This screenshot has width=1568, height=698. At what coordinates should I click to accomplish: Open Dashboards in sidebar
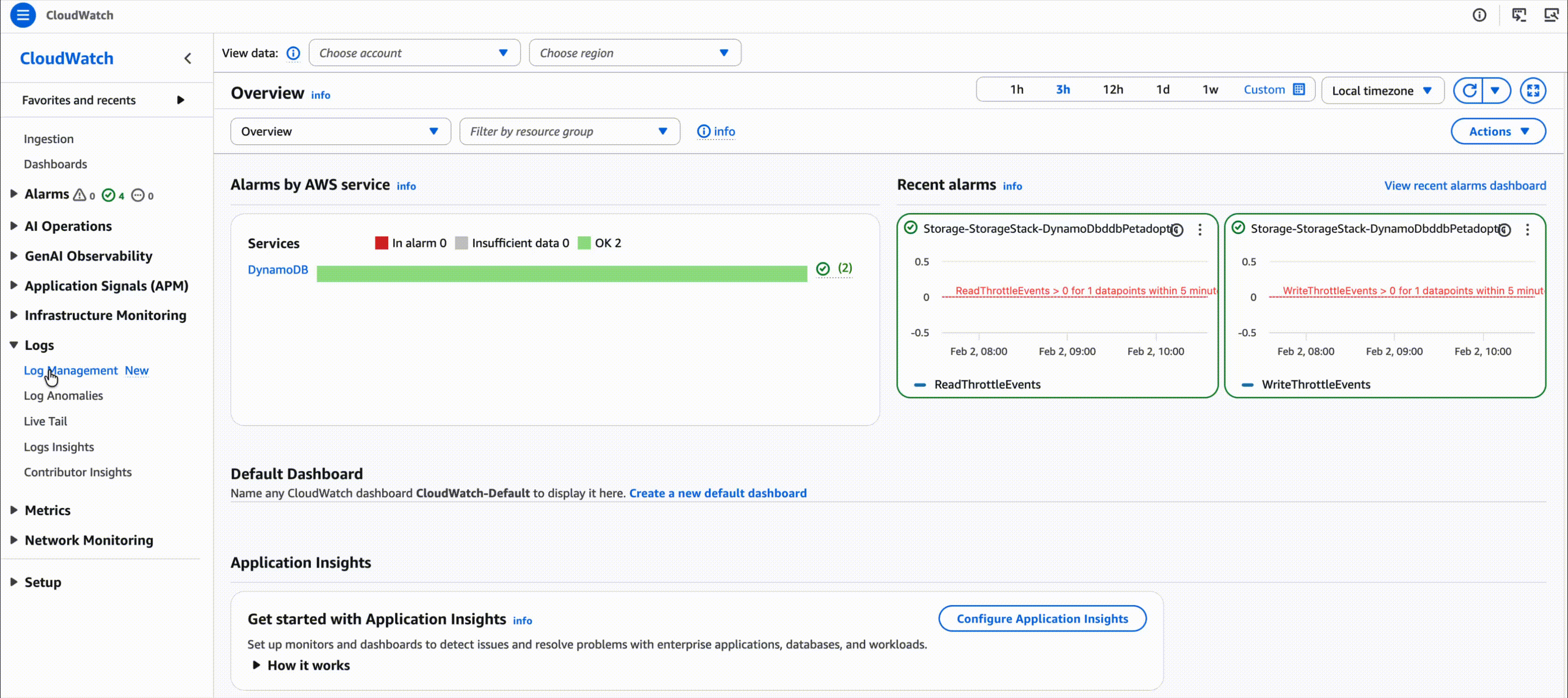tap(56, 164)
